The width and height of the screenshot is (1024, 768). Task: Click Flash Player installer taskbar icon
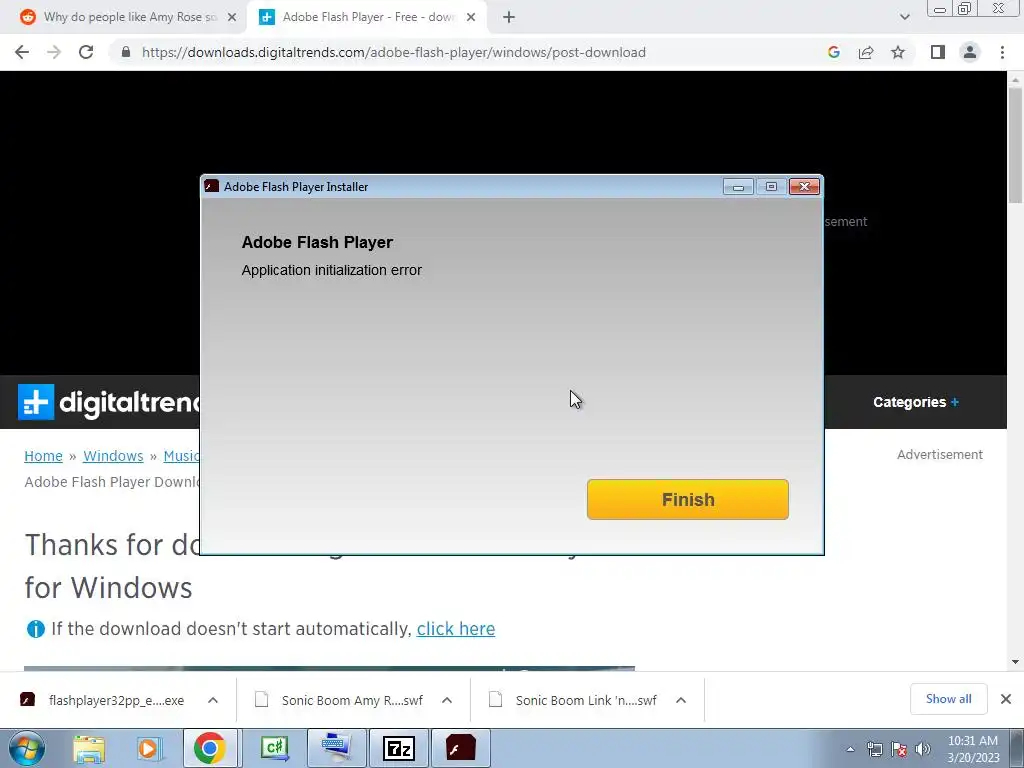(x=461, y=748)
